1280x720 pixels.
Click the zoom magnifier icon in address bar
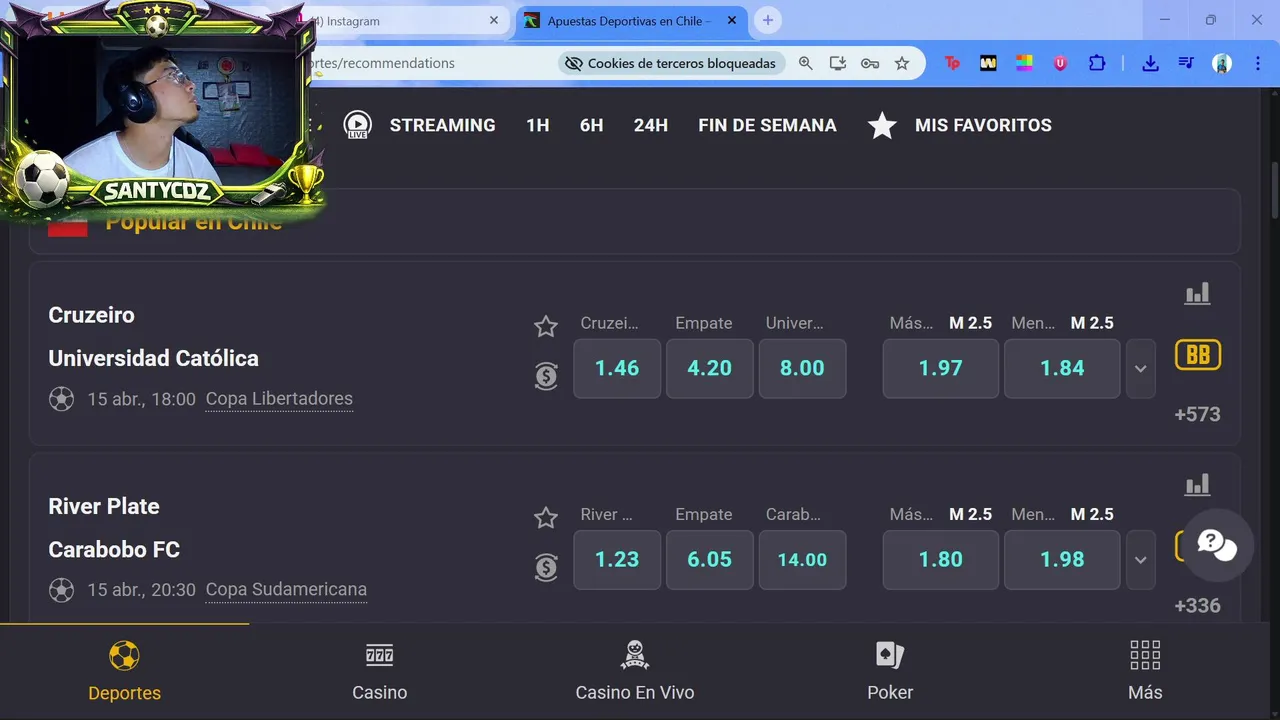(x=805, y=63)
